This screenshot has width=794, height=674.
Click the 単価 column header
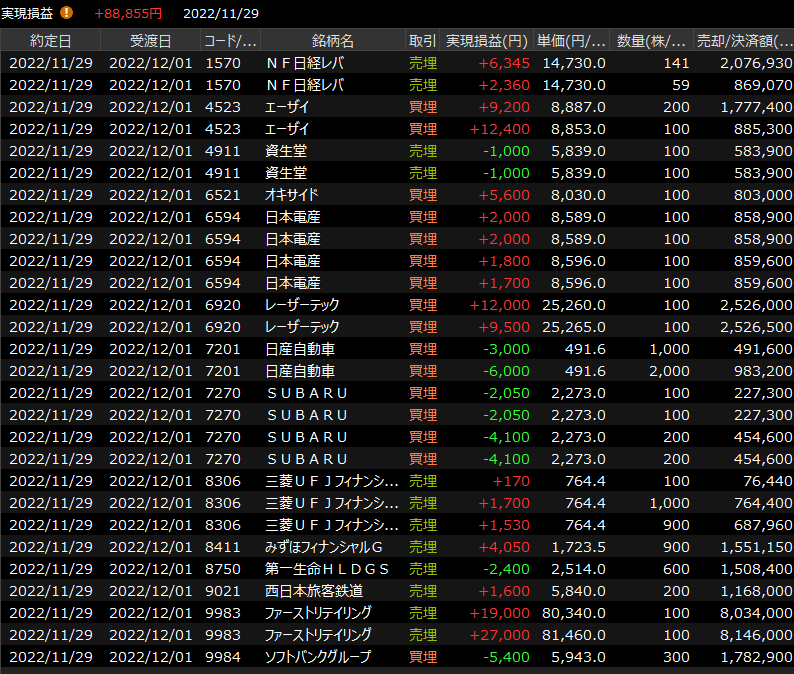(x=571, y=41)
